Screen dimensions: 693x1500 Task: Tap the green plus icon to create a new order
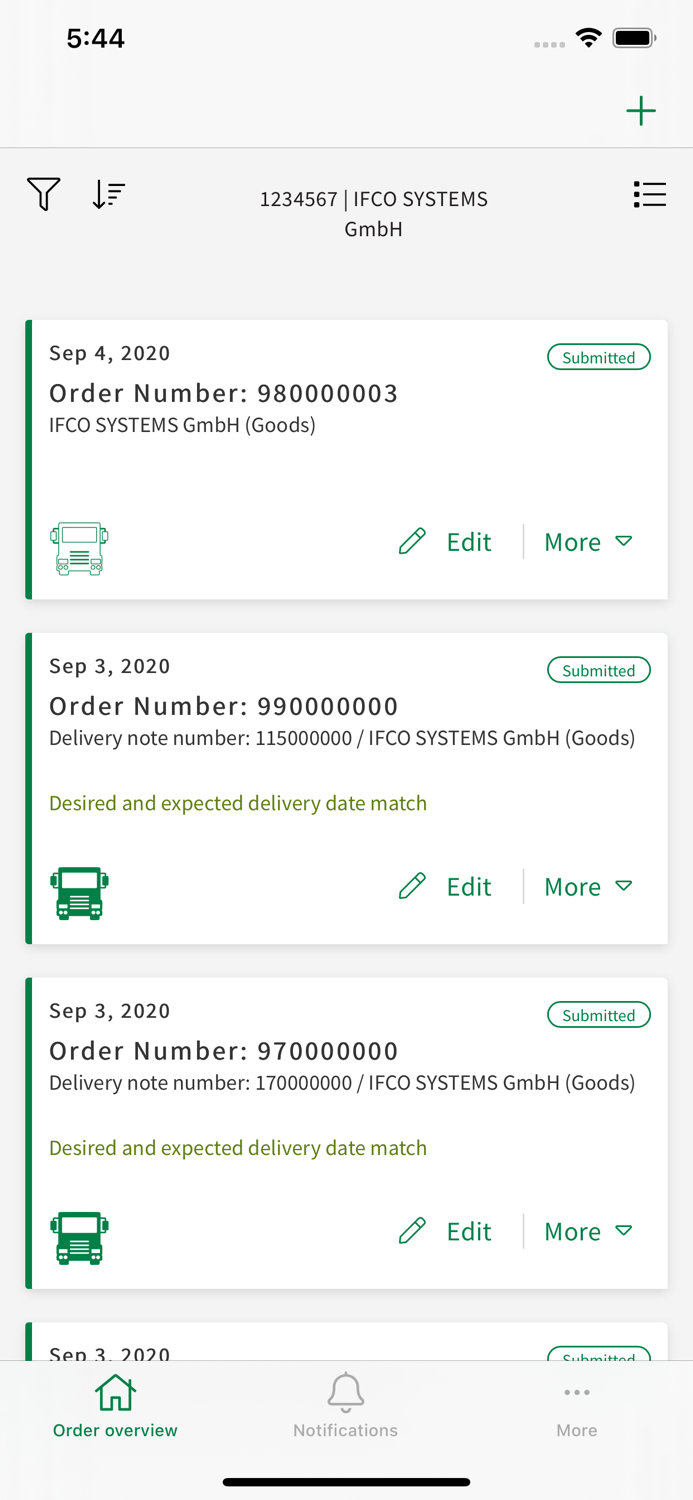coord(641,111)
